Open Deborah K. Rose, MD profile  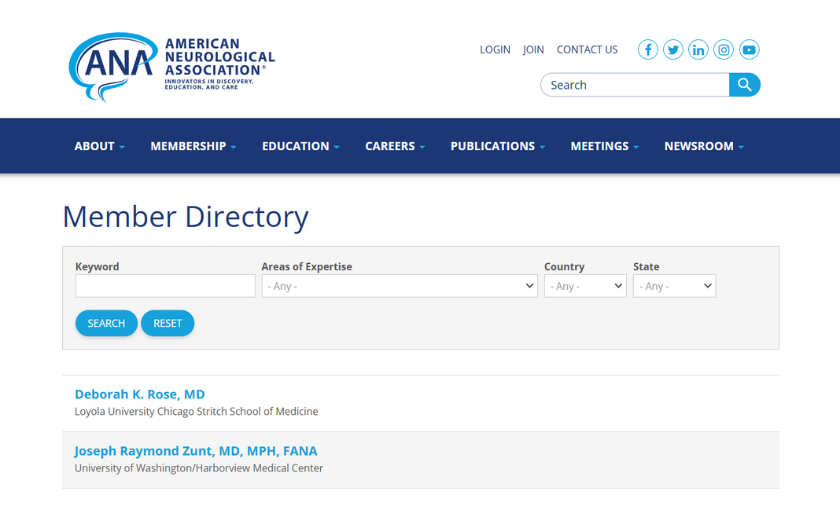[140, 394]
